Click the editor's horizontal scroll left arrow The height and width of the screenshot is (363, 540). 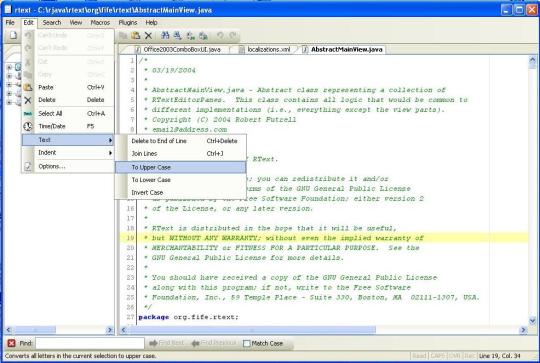click(x=123, y=330)
